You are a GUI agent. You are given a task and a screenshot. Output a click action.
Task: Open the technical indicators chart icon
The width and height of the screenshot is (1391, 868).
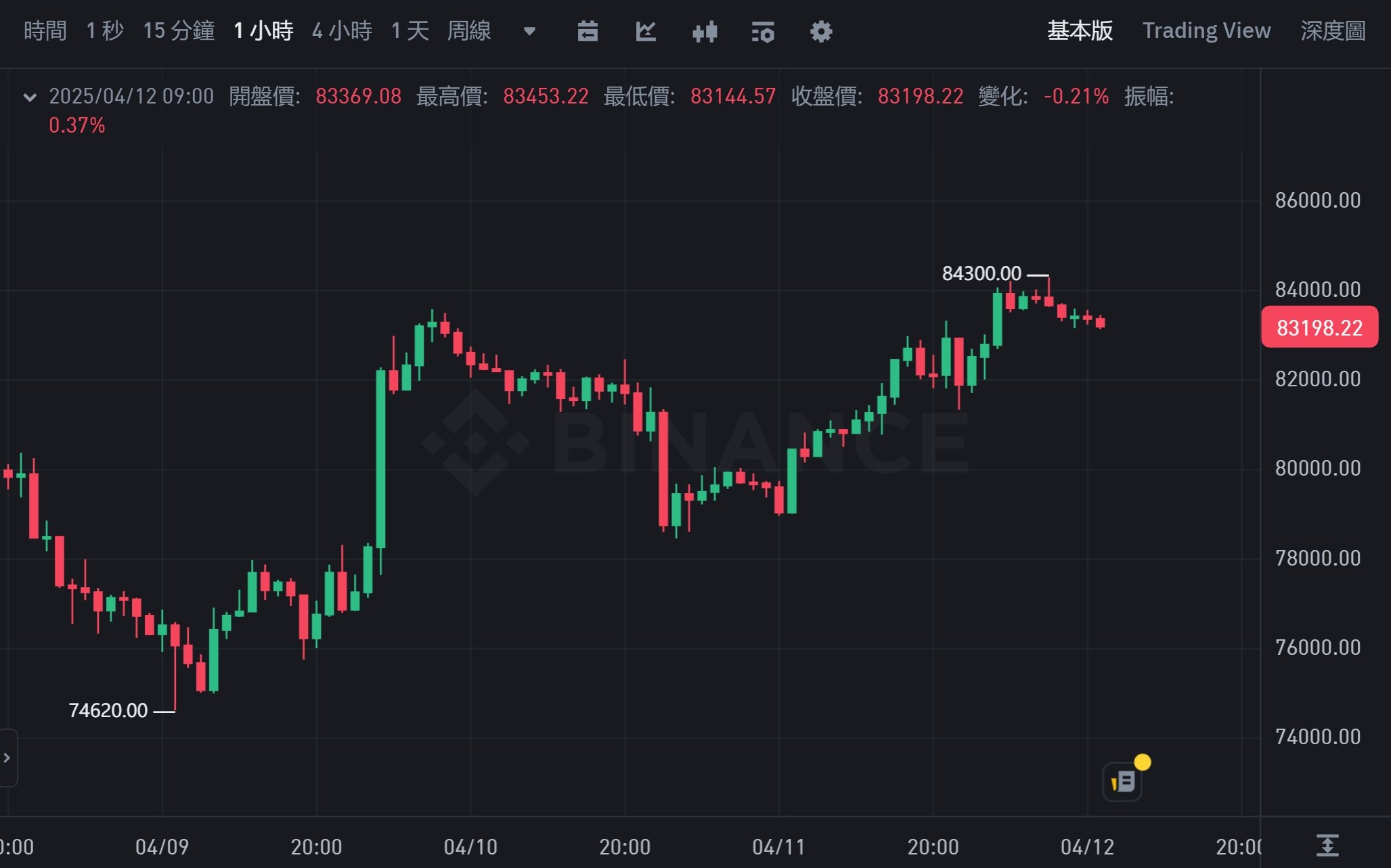point(646,31)
